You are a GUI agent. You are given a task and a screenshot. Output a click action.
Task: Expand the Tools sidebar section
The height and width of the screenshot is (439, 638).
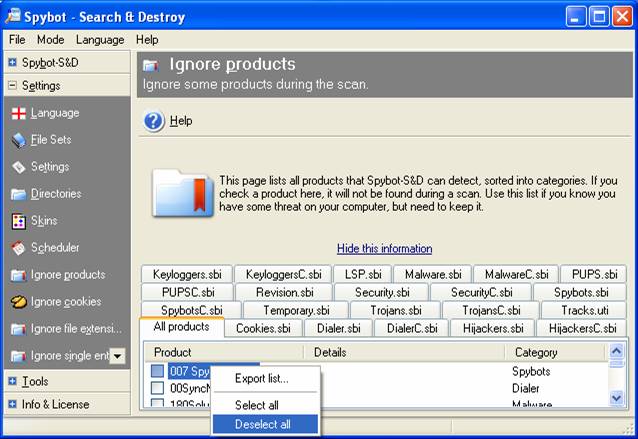coord(13,381)
